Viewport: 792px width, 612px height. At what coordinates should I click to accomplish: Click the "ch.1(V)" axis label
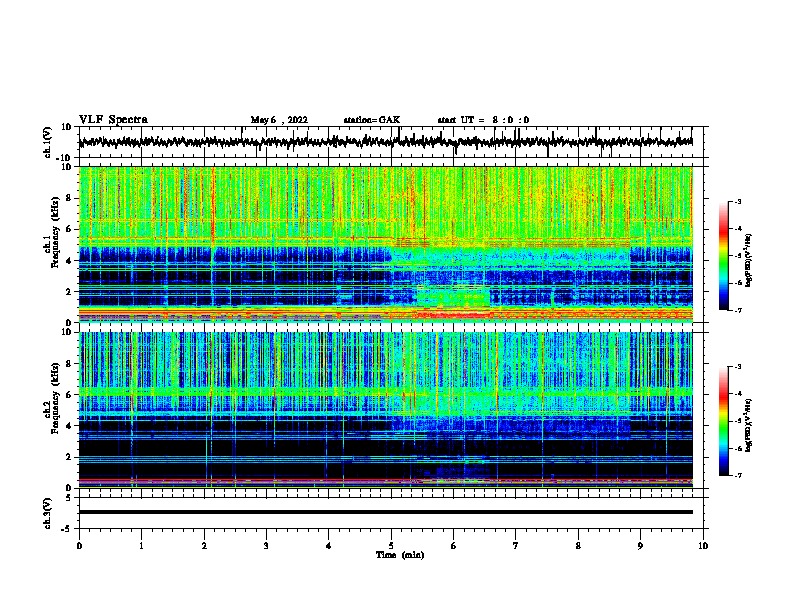point(47,142)
